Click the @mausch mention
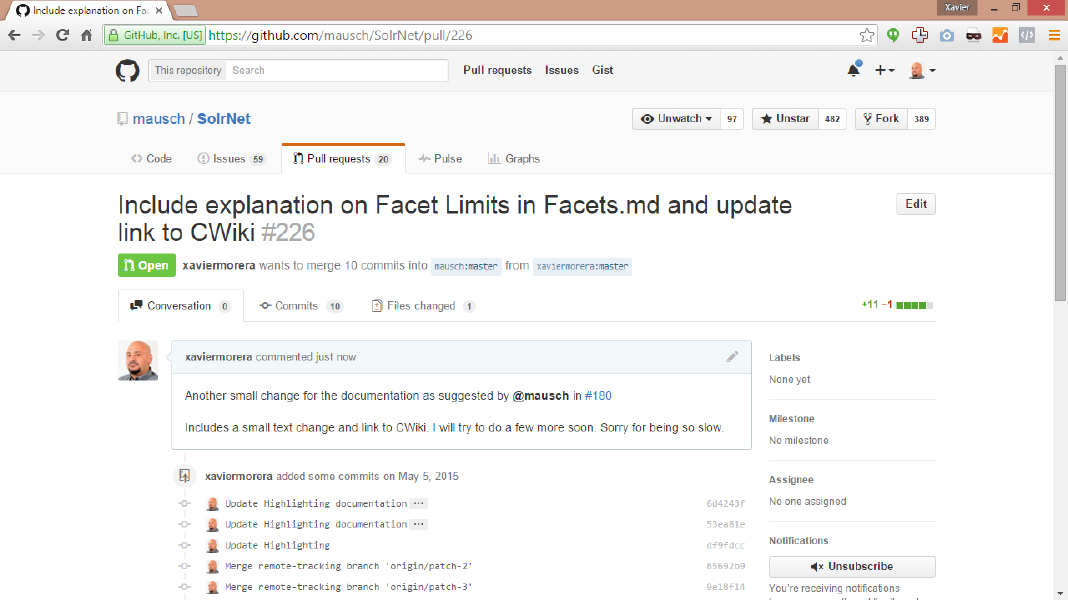Screen dimensions: 1068x600 540,396
